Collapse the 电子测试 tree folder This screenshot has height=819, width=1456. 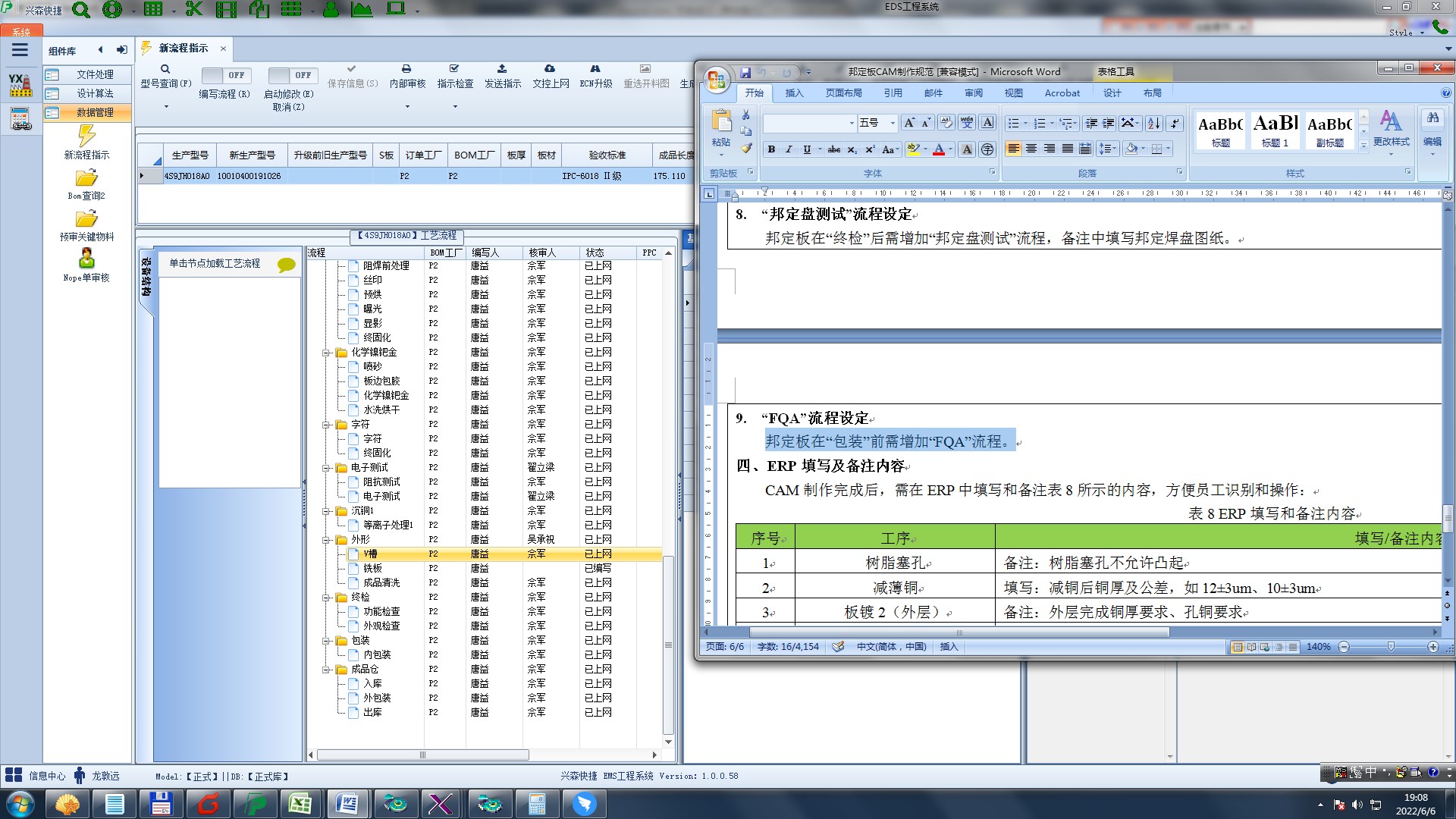[326, 468]
